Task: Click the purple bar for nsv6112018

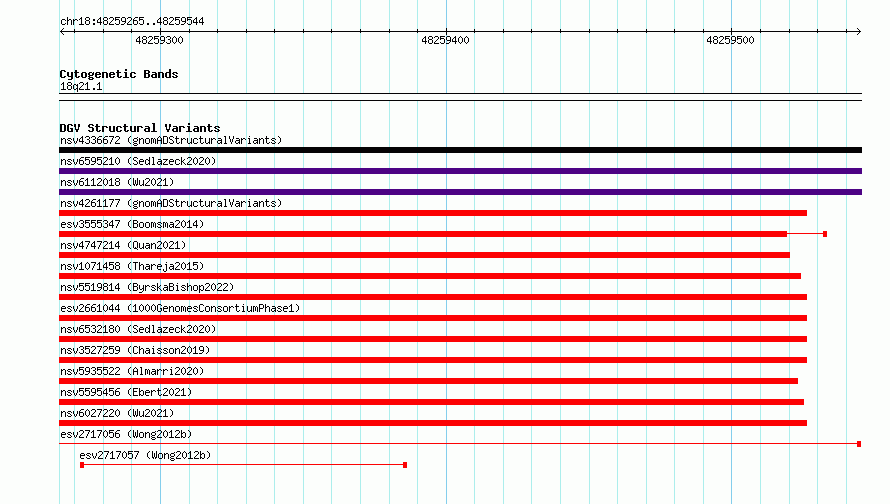Action: (x=460, y=192)
